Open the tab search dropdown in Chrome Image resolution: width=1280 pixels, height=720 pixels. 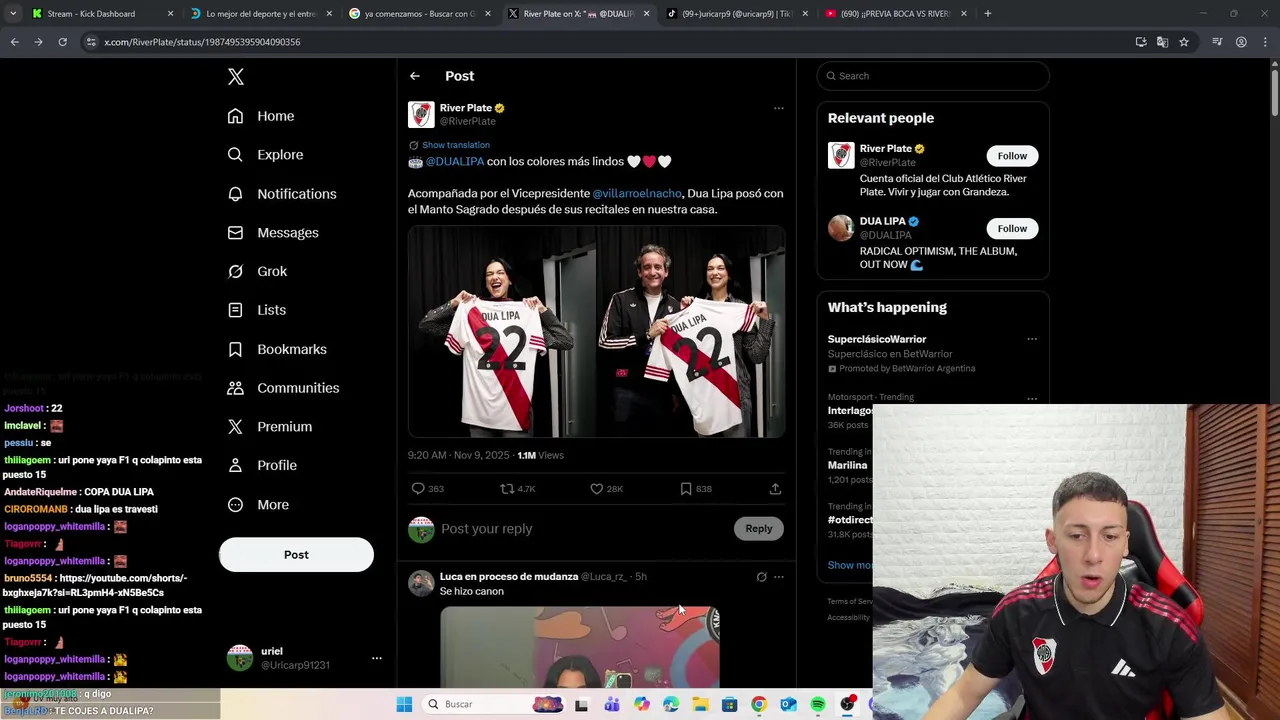pos(14,14)
